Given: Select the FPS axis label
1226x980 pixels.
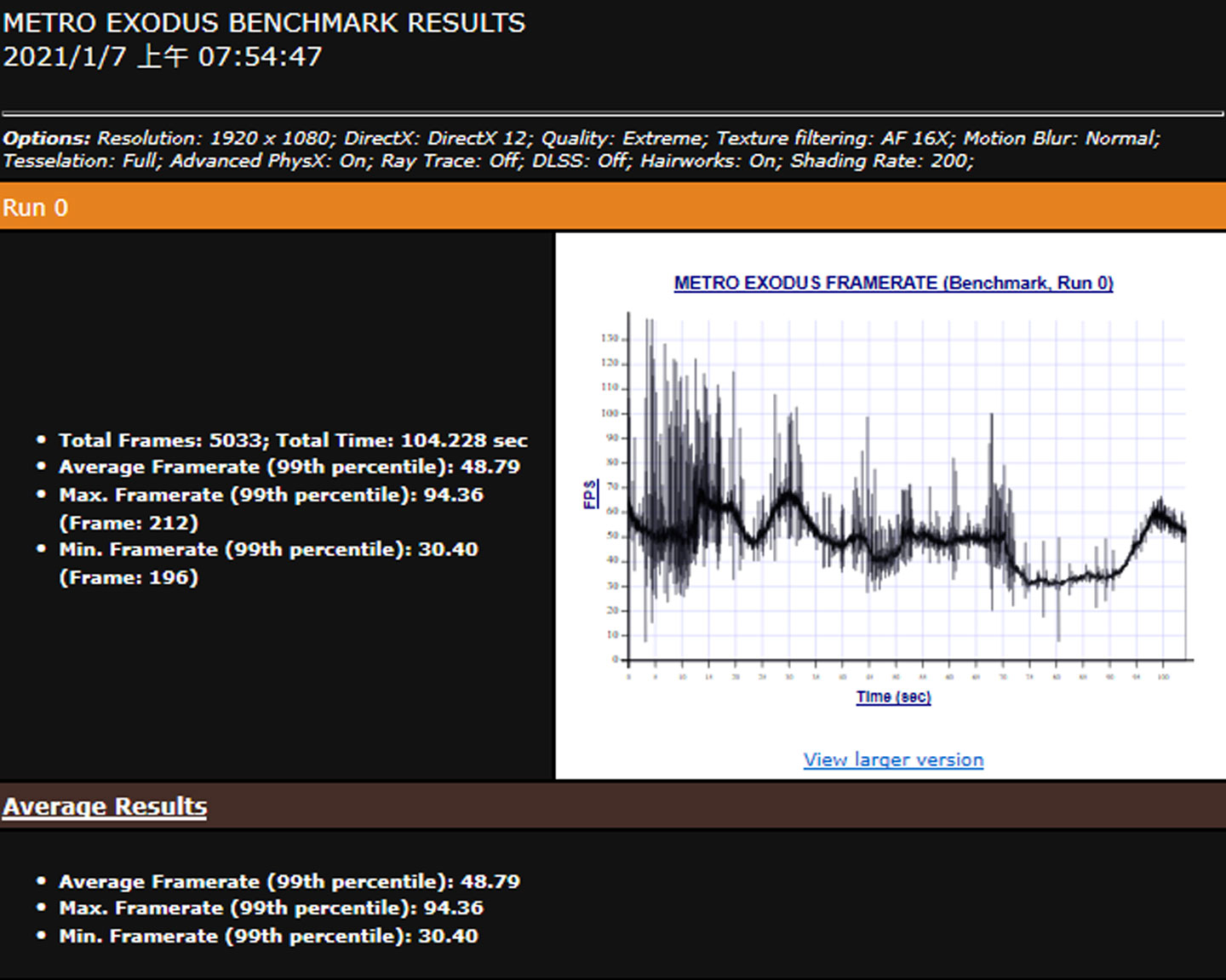Looking at the screenshot, I should point(590,494).
